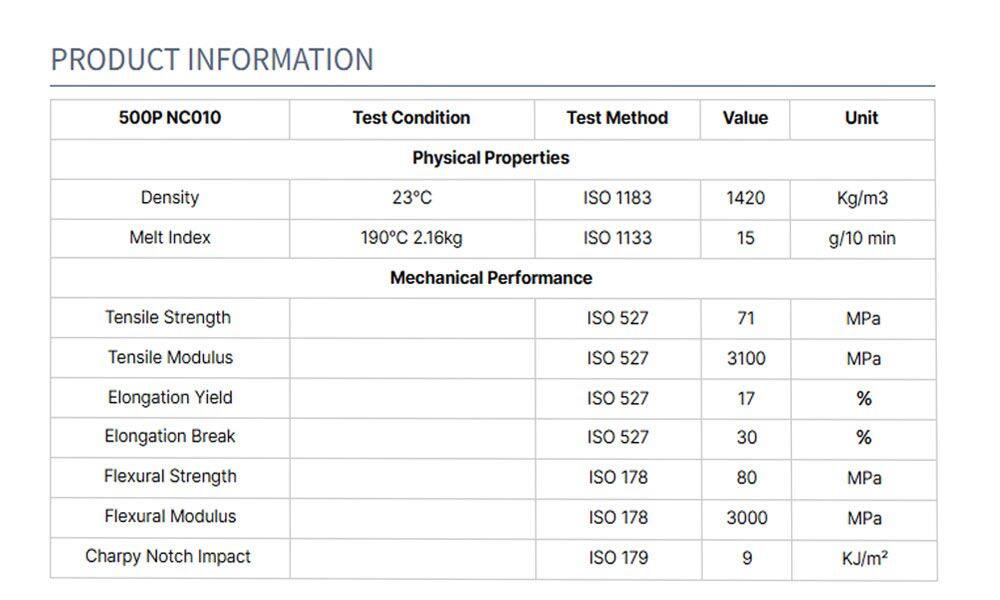Screen dimensions: 1000x600
Task: Click the Elongation Break value 30
Action: (x=746, y=437)
